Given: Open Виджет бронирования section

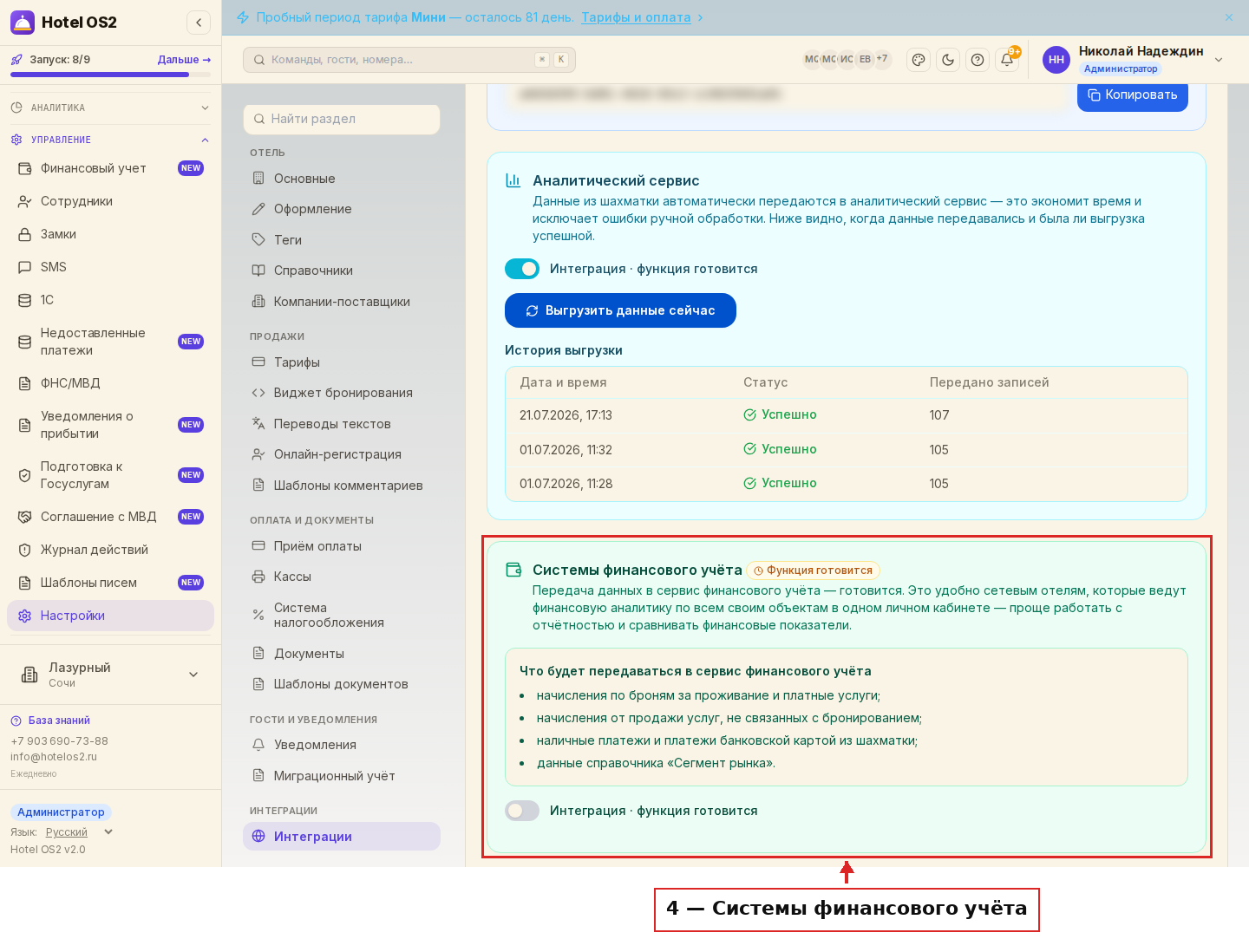Looking at the screenshot, I should pyautogui.click(x=342, y=393).
